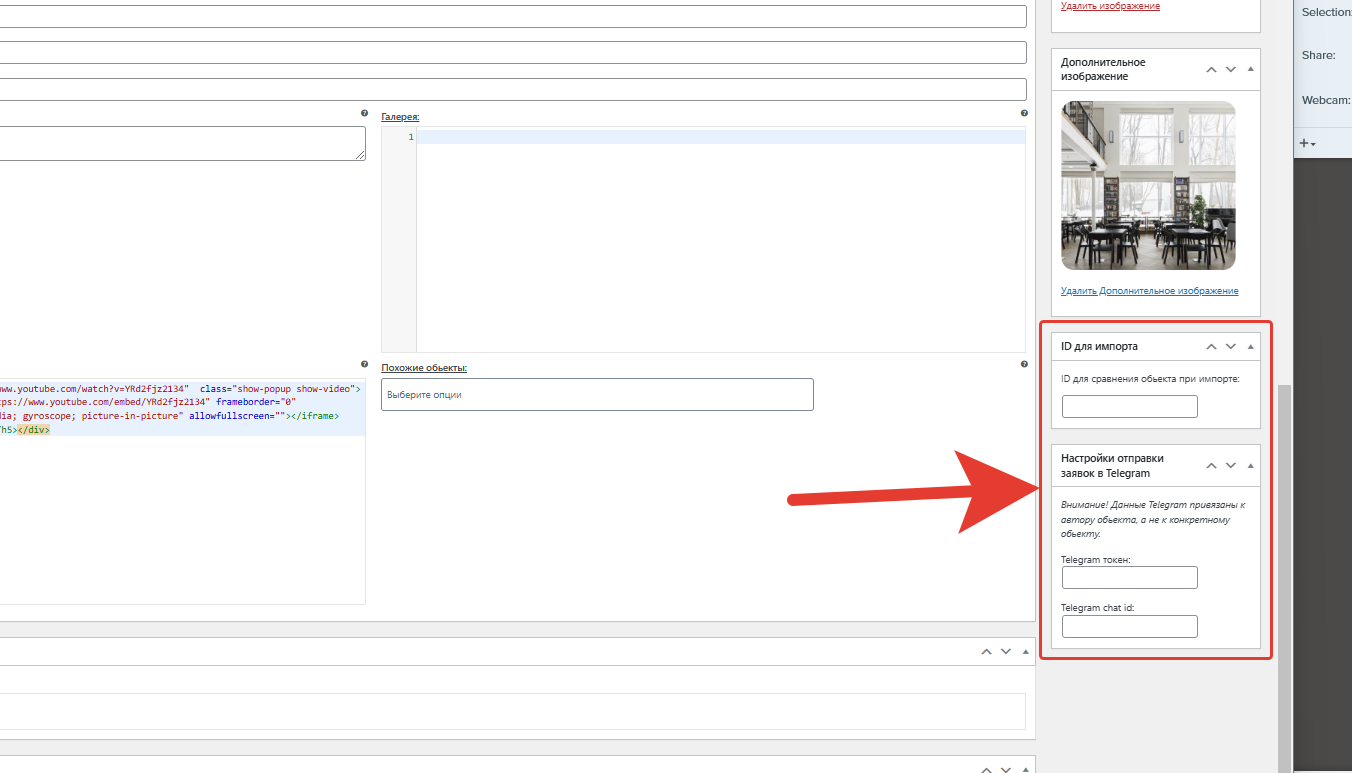Collapse the "ID для импорта" panel
The width and height of the screenshot is (1352, 773).
click(1251, 346)
